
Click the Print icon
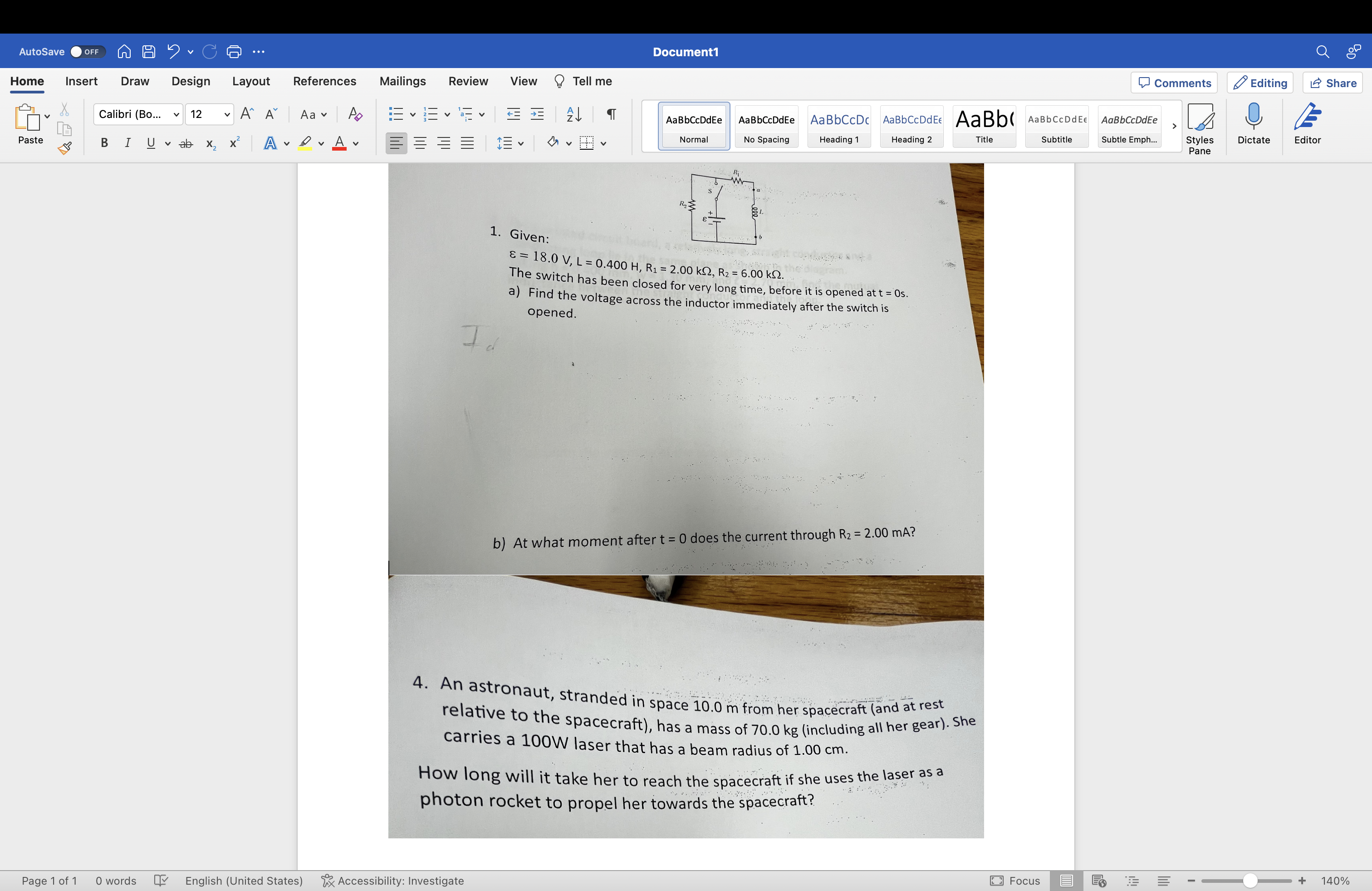[x=234, y=51]
